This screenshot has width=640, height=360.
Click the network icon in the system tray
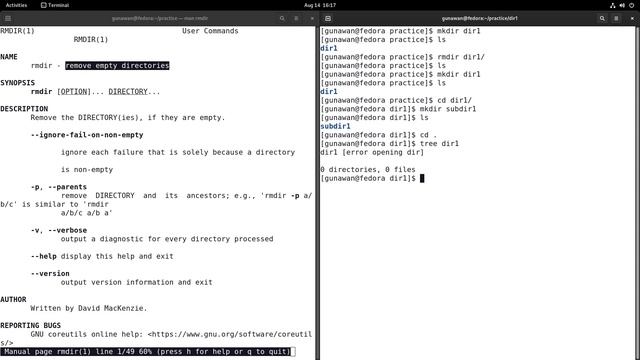coord(613,5)
